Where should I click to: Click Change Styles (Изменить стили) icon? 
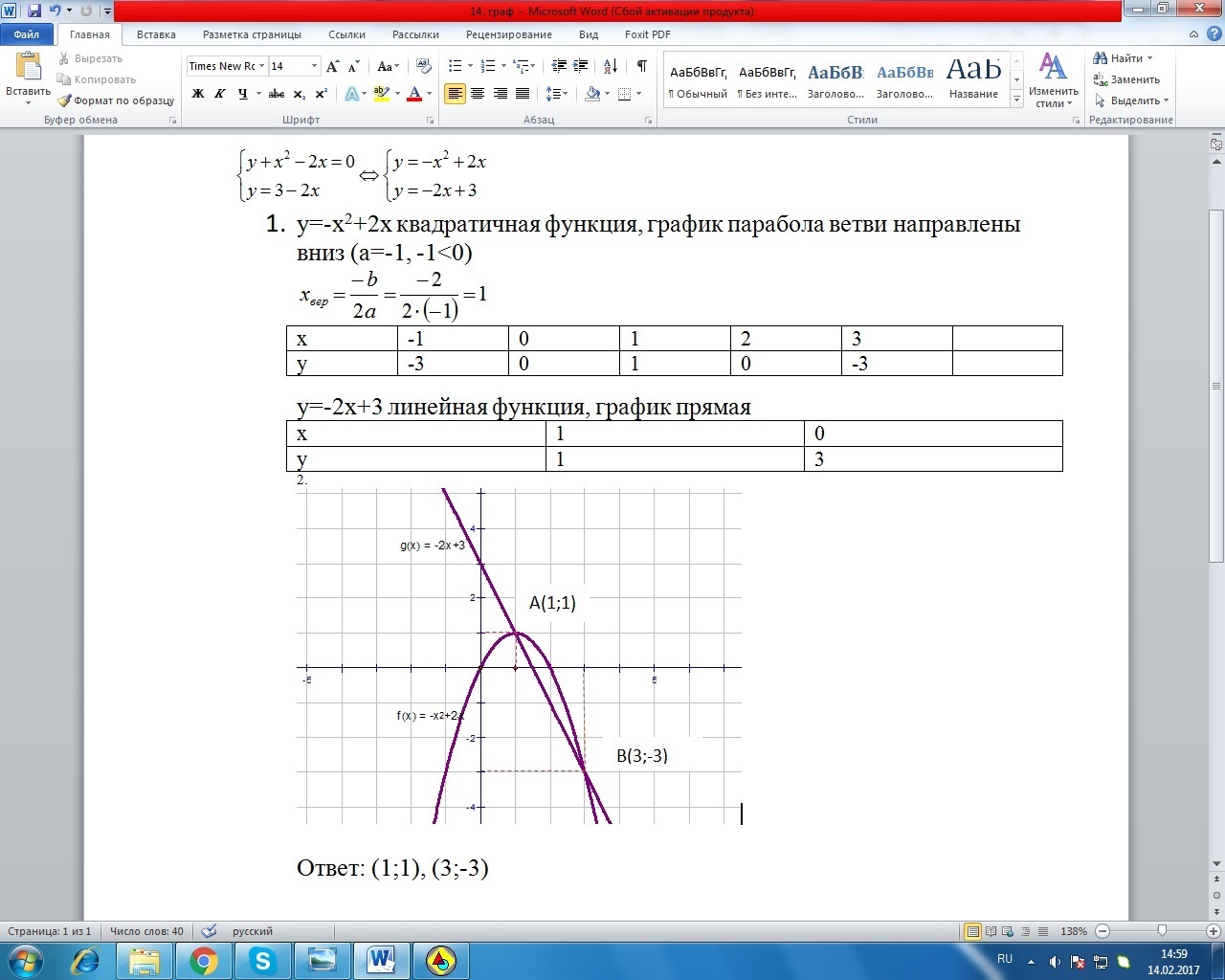click(1053, 80)
